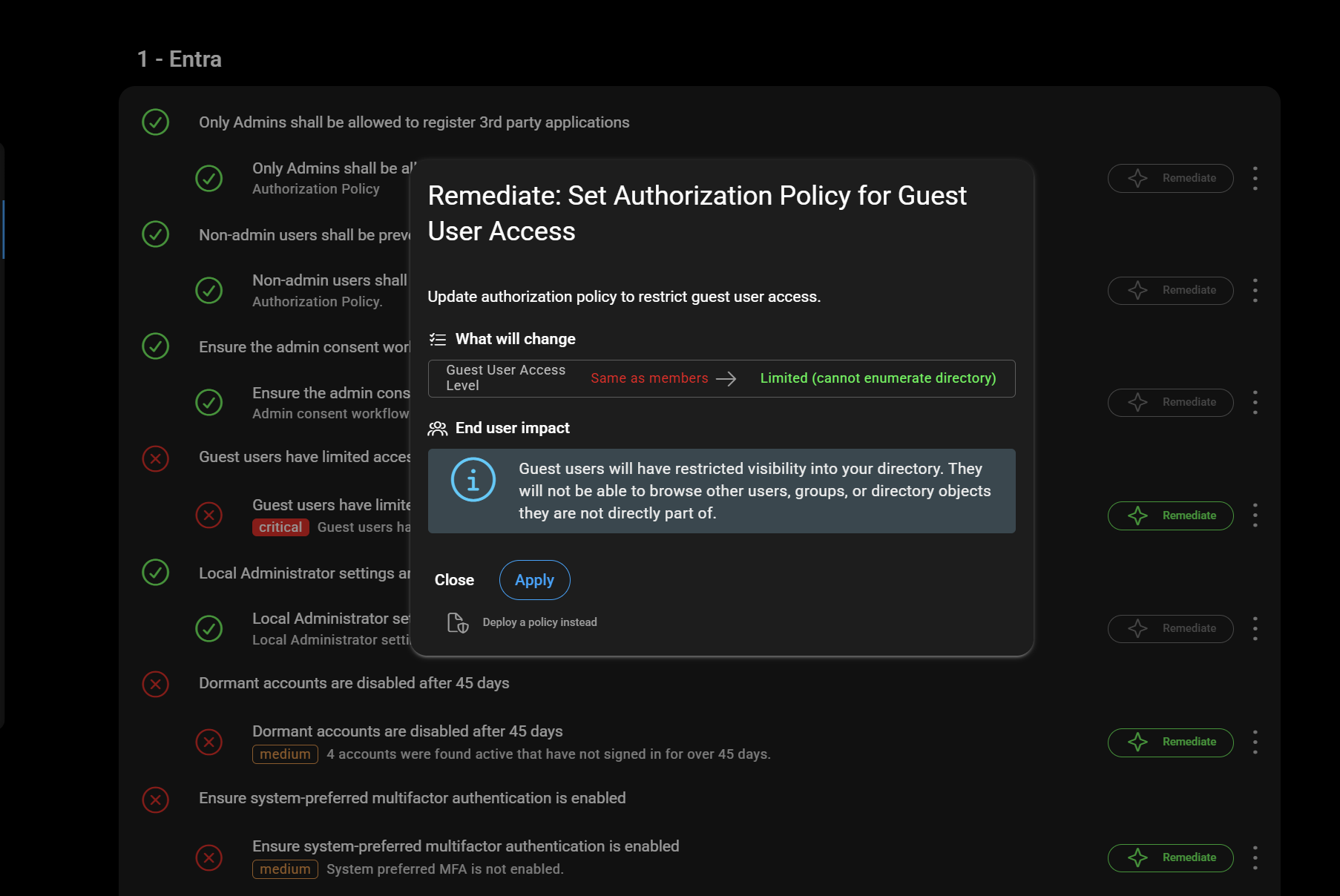This screenshot has width=1340, height=896.
Task: Click Deploy a policy instead link
Action: tap(539, 622)
